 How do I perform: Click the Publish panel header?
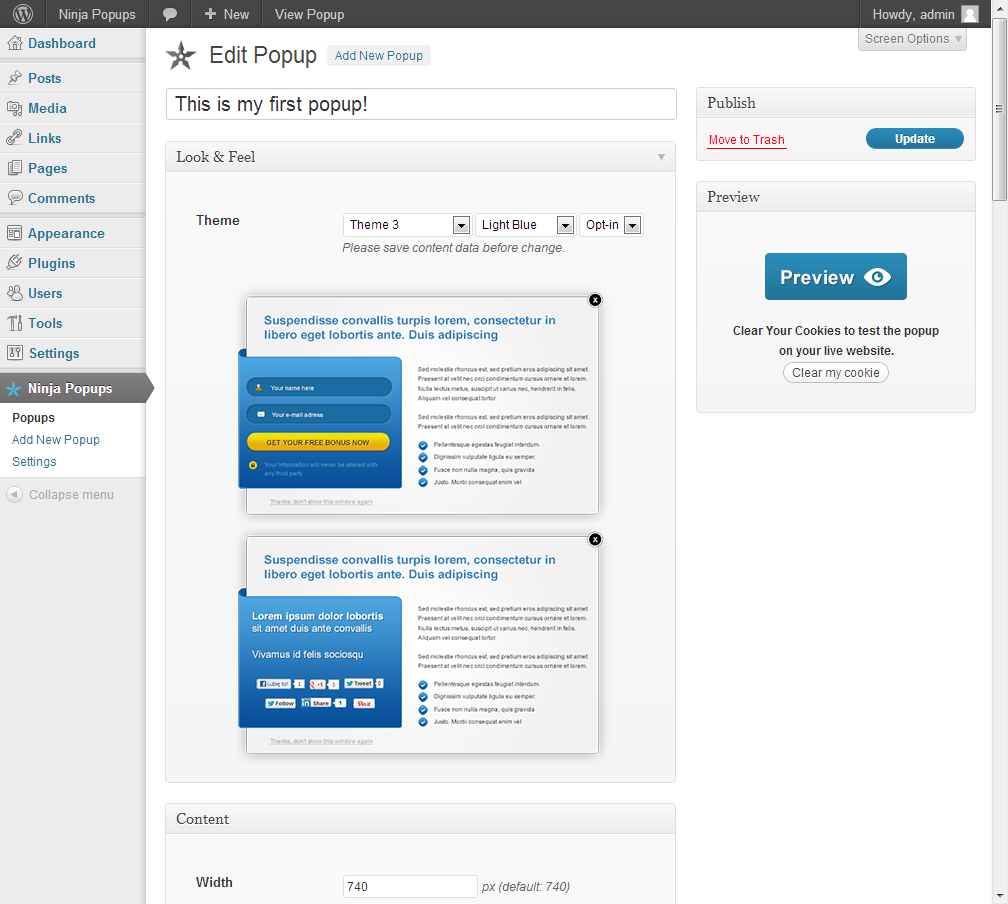836,103
